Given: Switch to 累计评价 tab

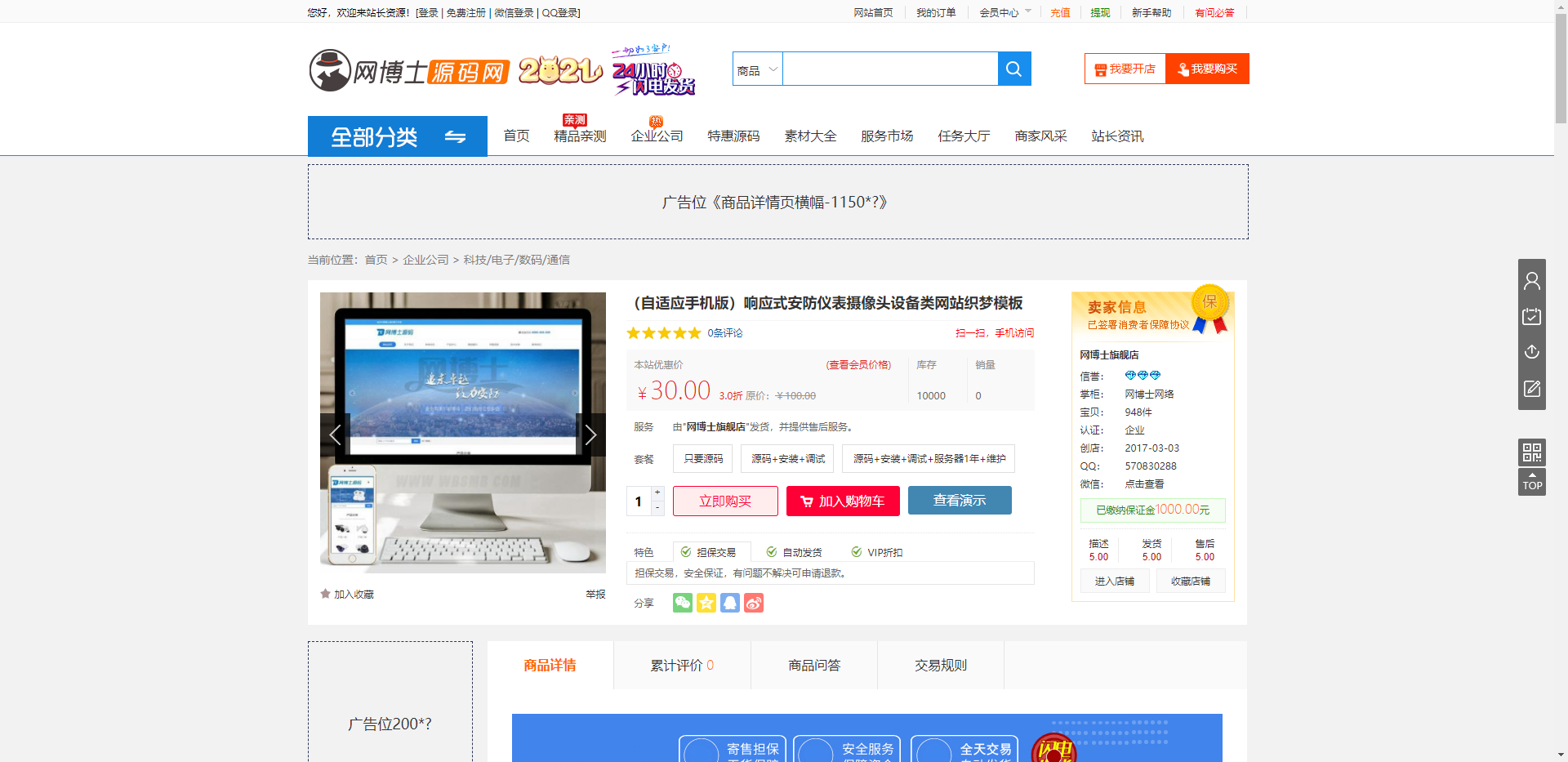Looking at the screenshot, I should tap(682, 666).
